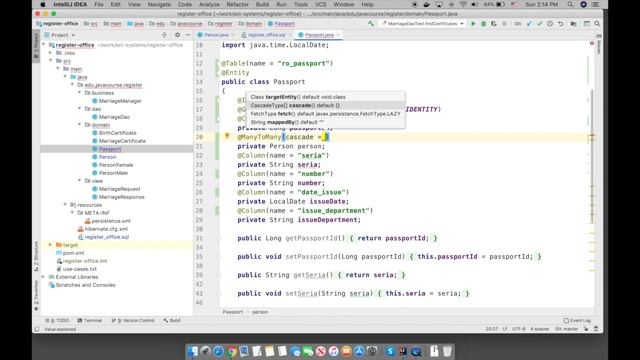Open the Navigate menu

pos(159,4)
